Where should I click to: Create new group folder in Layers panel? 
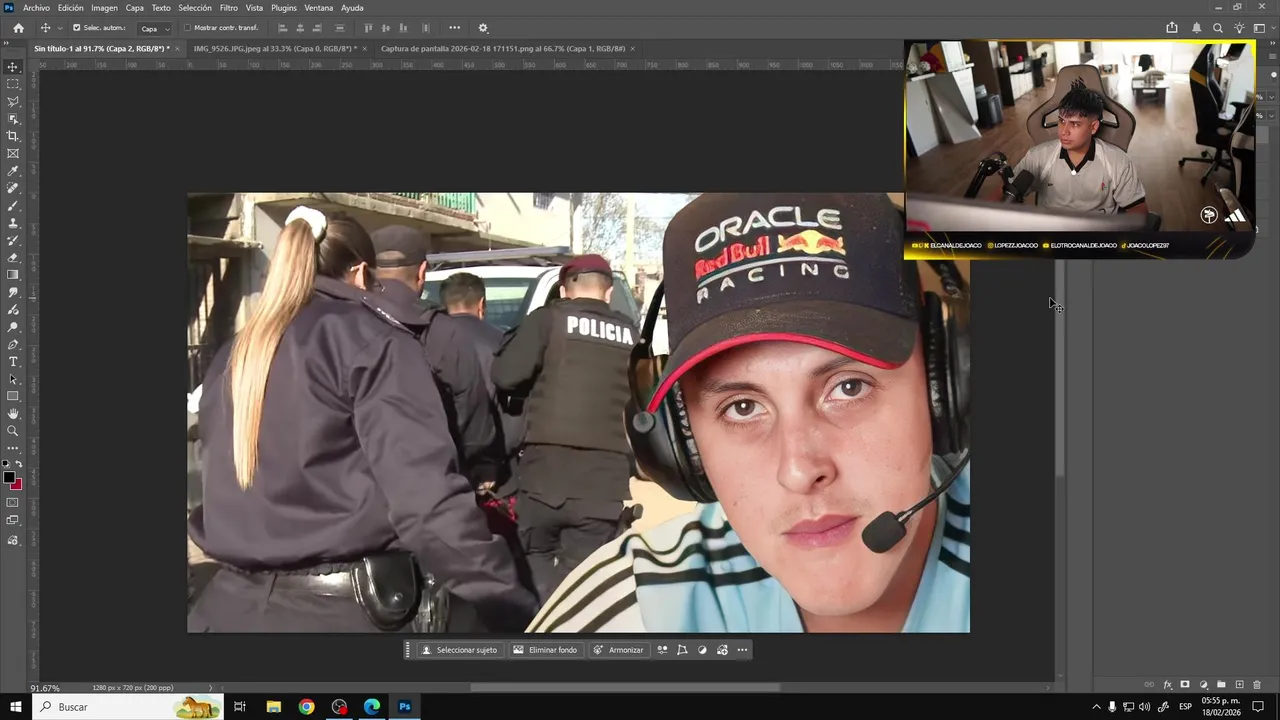pos(1221,685)
